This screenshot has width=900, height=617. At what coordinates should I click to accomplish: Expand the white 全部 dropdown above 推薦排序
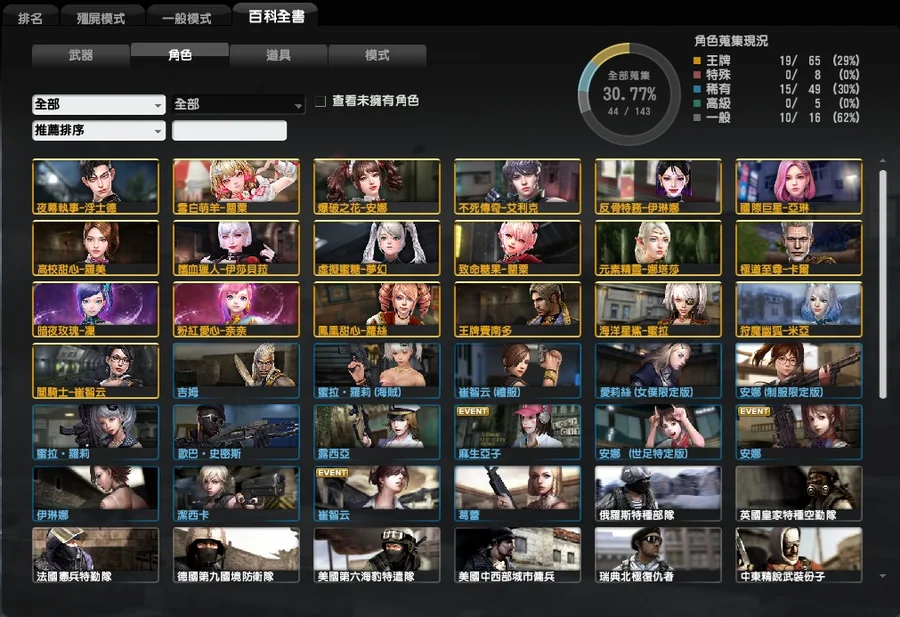coord(99,104)
